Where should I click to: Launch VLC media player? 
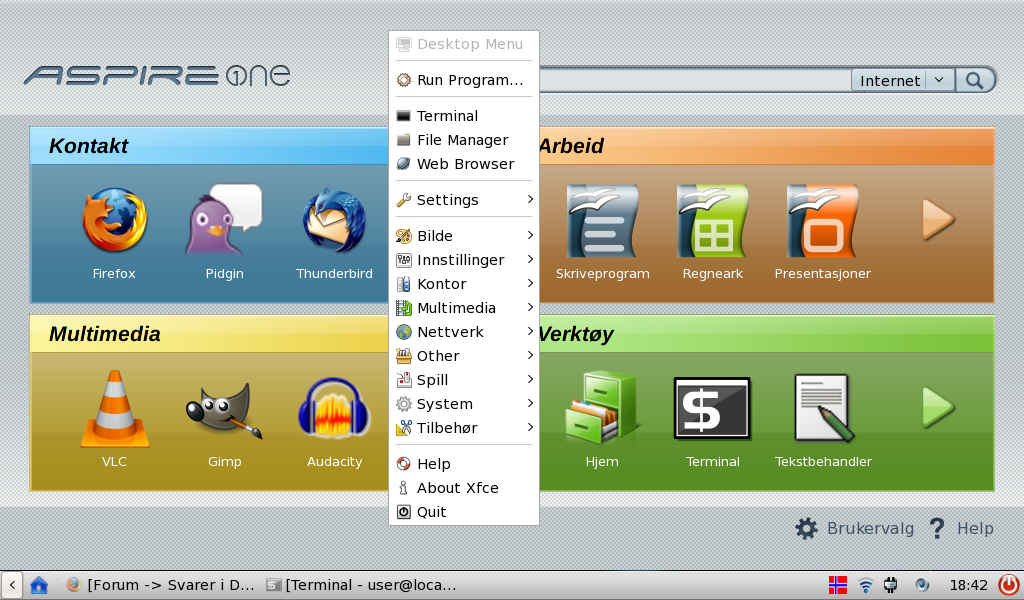114,409
